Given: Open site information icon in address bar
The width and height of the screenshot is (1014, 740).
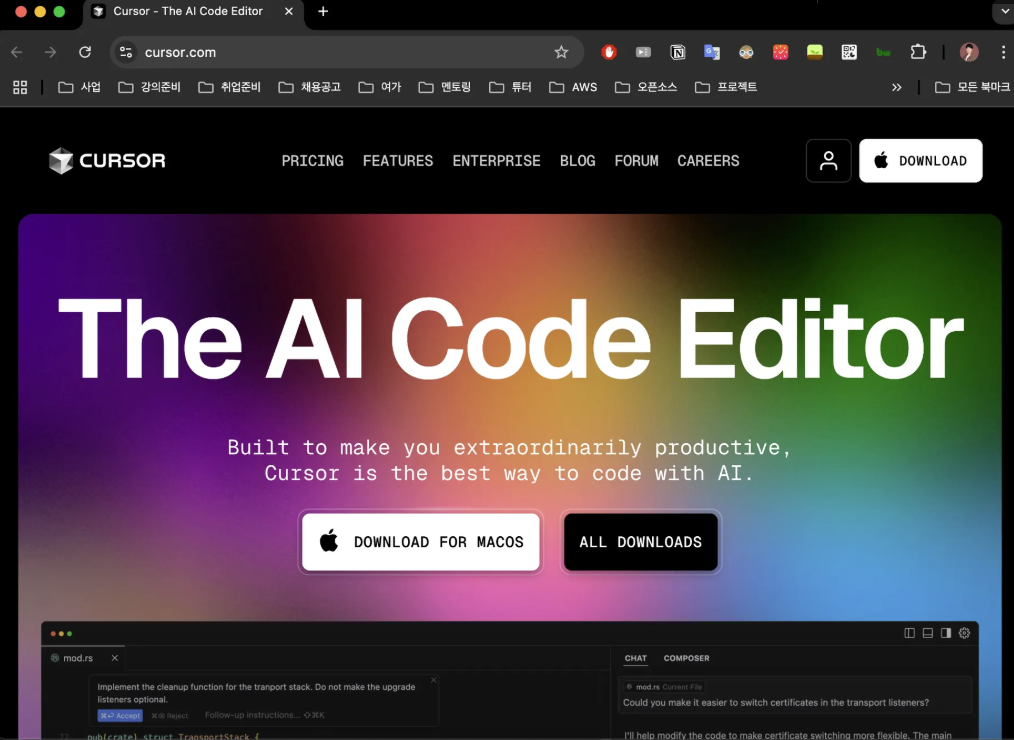Looking at the screenshot, I should 126,52.
